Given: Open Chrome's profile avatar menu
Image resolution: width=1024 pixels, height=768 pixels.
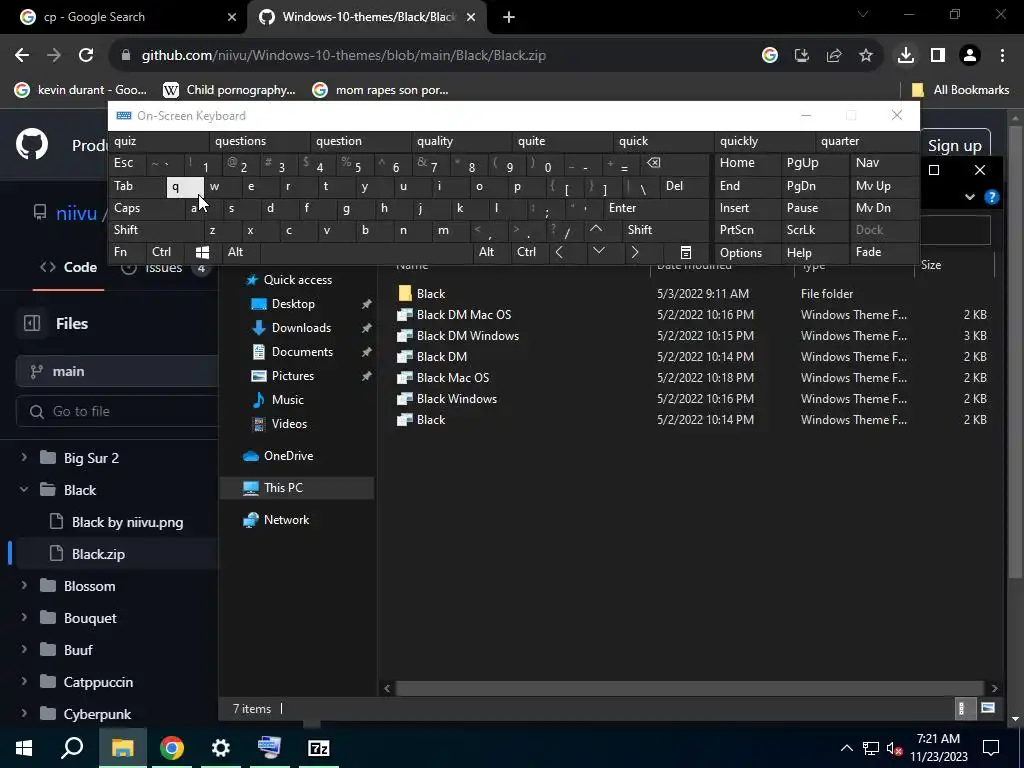Looking at the screenshot, I should pyautogui.click(x=970, y=56).
